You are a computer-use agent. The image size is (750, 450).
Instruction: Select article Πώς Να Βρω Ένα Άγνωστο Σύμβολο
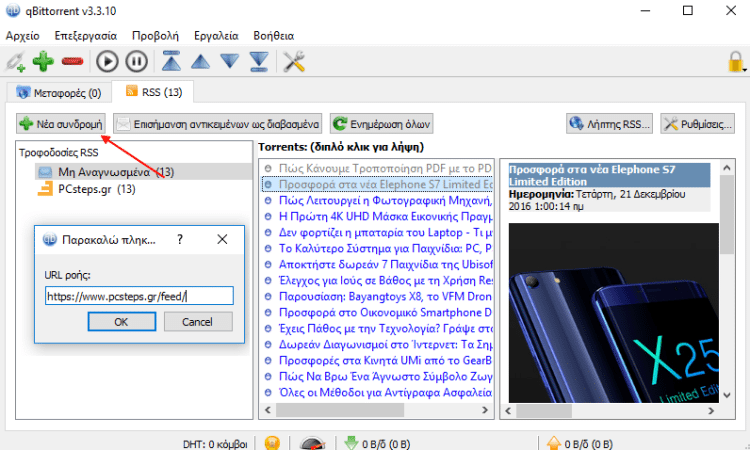[378, 377]
